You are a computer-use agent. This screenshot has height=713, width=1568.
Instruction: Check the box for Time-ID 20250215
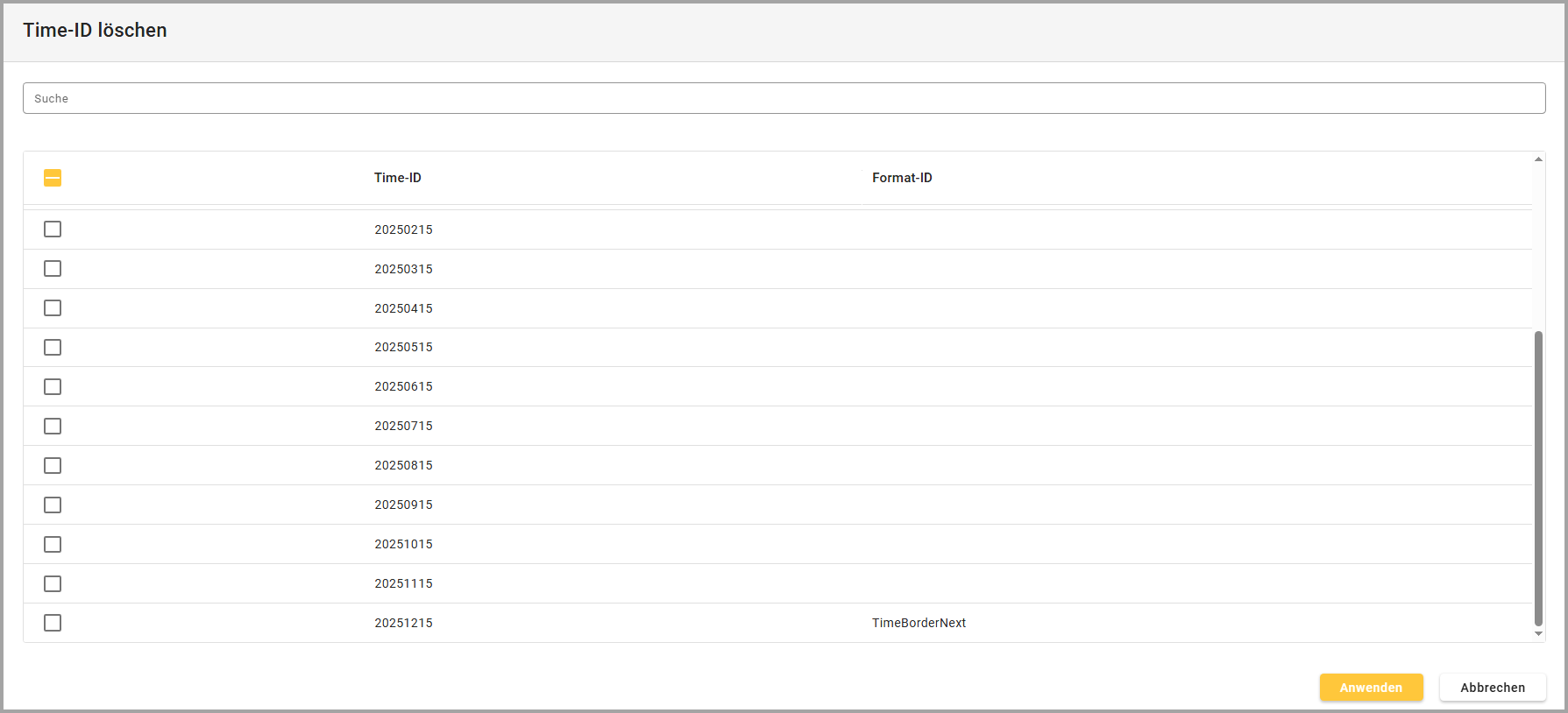(53, 229)
